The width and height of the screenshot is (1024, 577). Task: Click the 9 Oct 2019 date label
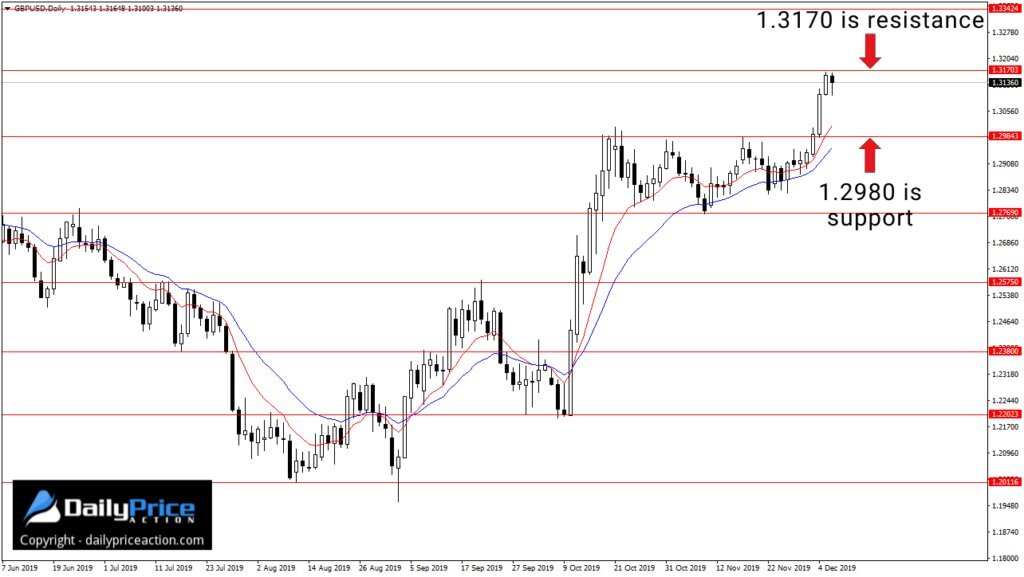581,568
